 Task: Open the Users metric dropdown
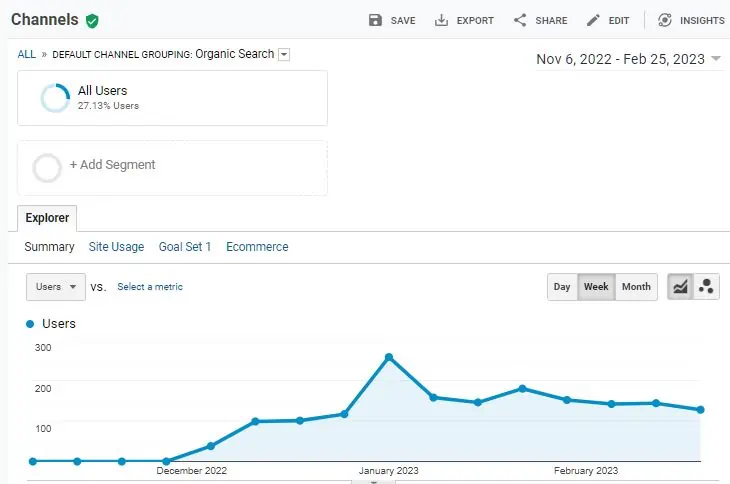(x=56, y=287)
